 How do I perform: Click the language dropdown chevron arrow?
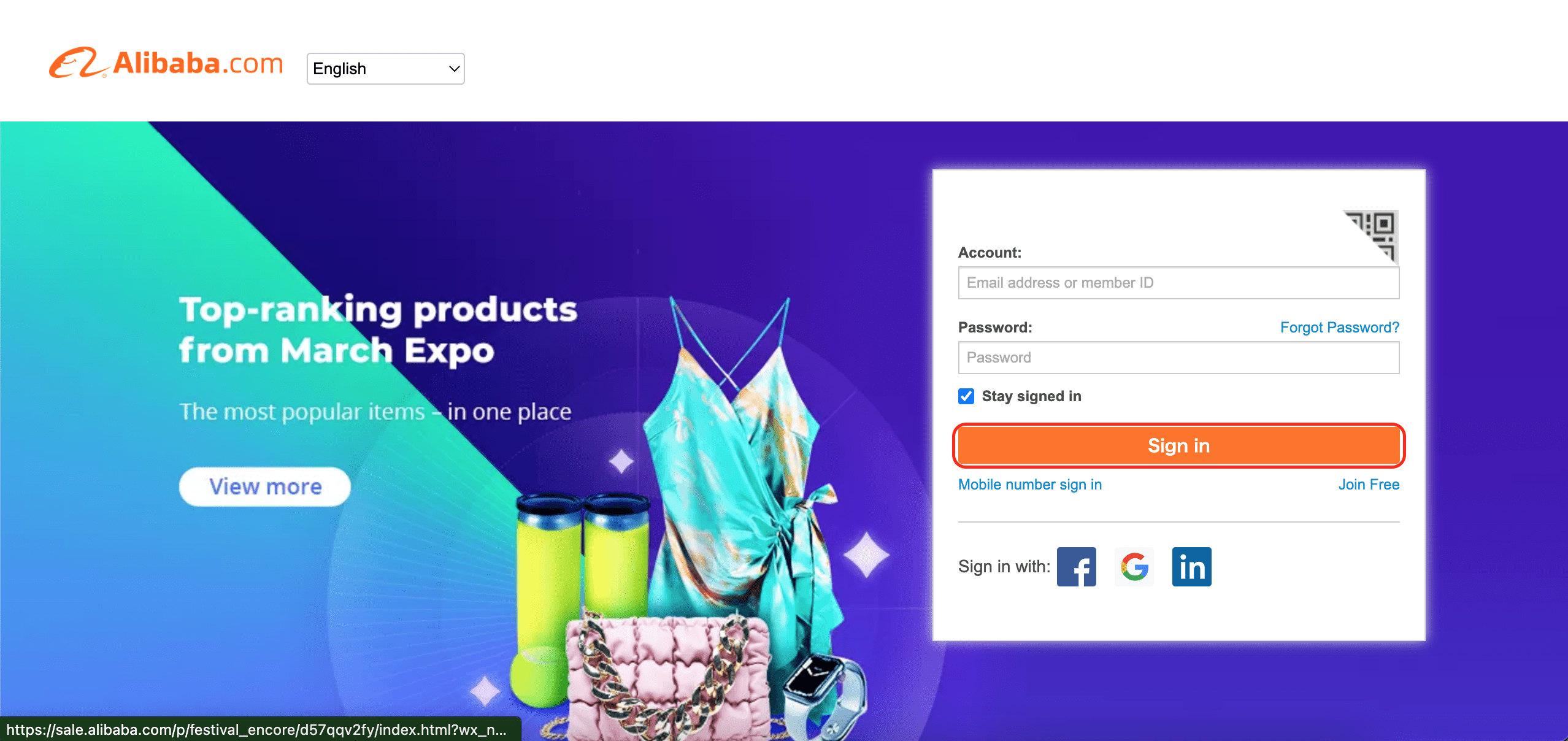click(454, 69)
